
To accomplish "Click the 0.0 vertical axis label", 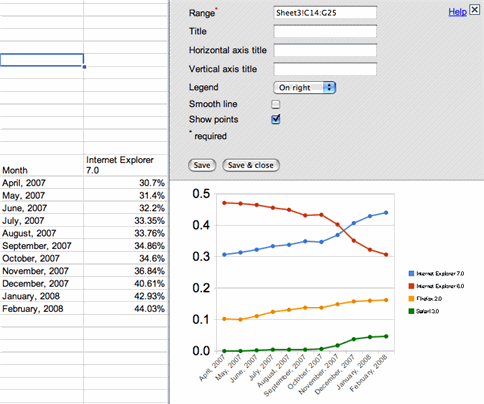I will [x=201, y=351].
